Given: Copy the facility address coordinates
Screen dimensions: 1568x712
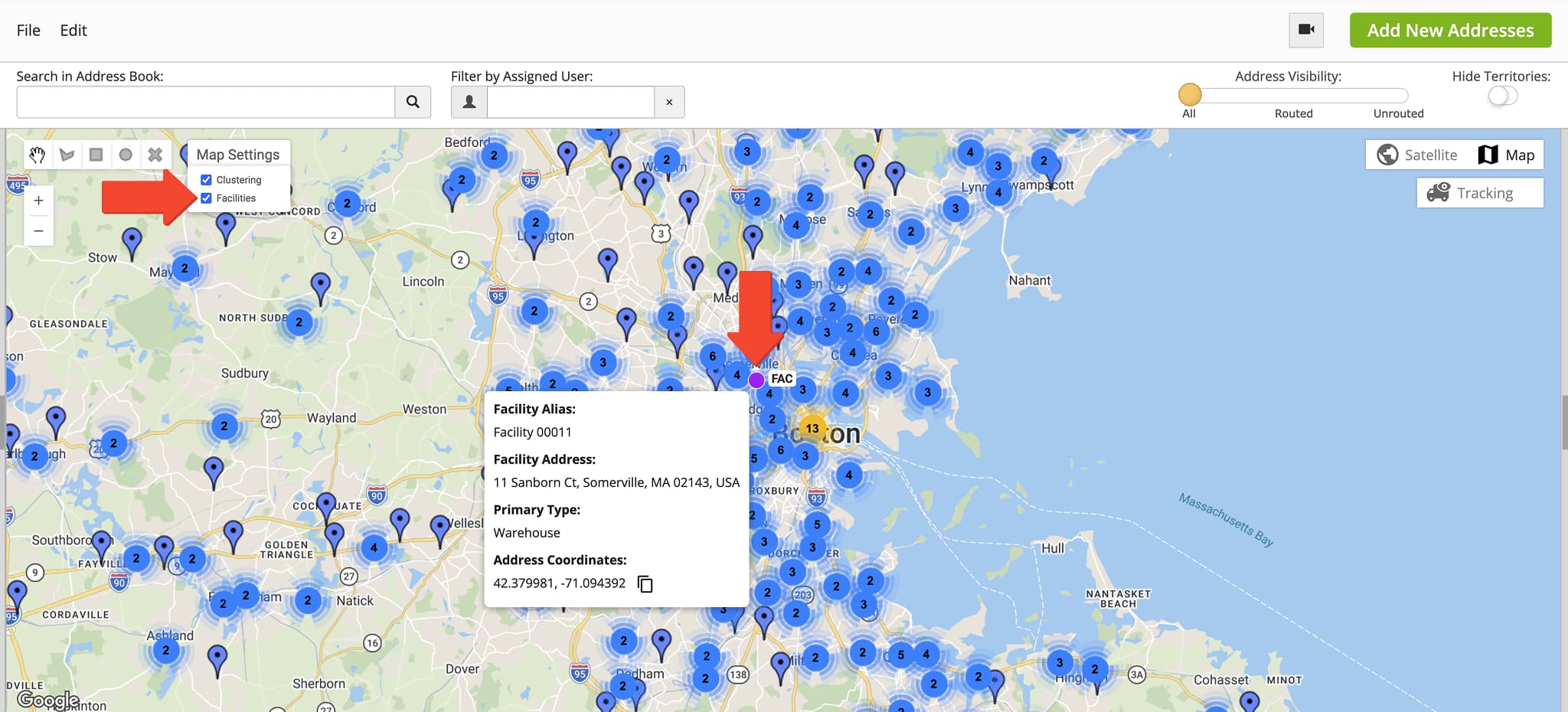Looking at the screenshot, I should 645,583.
